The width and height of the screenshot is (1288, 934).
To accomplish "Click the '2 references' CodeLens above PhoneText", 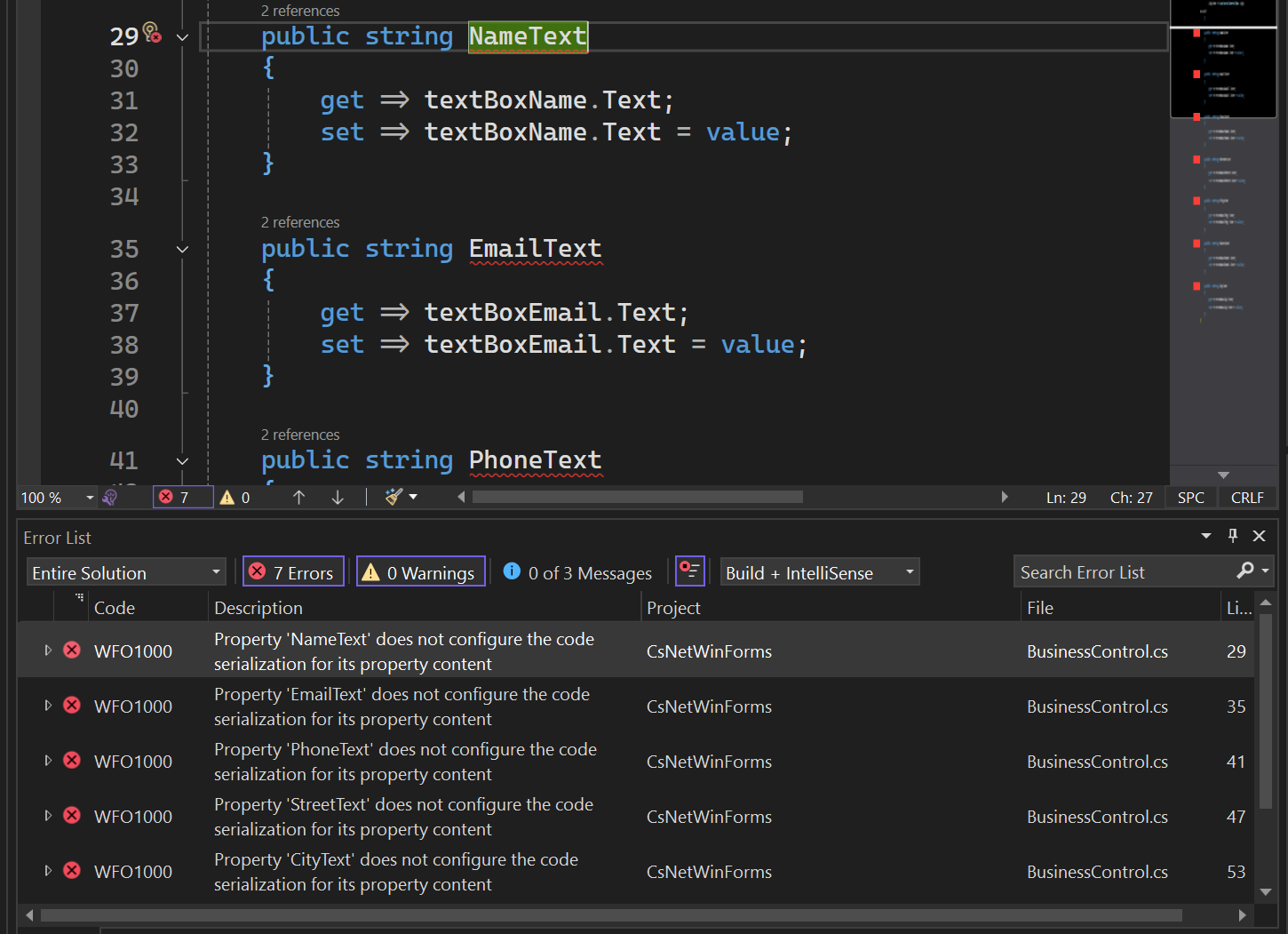I will [x=300, y=435].
